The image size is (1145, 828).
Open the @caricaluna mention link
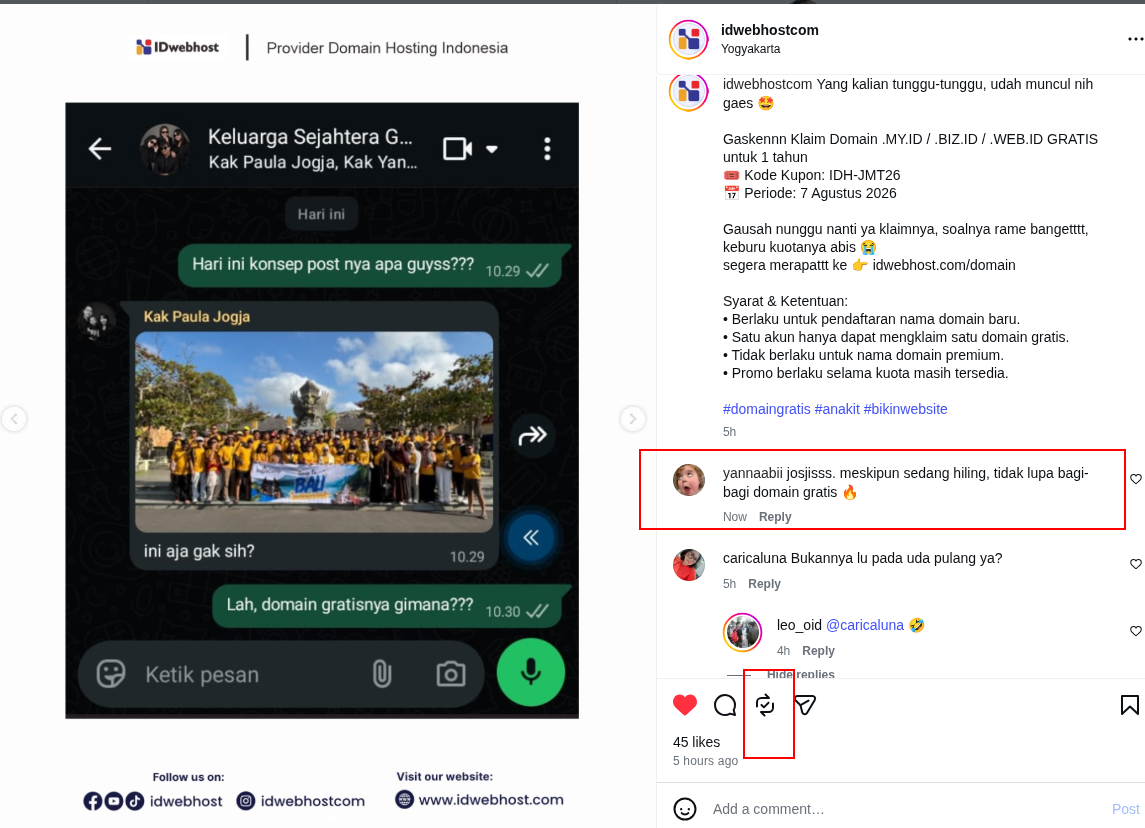pyautogui.click(x=865, y=625)
